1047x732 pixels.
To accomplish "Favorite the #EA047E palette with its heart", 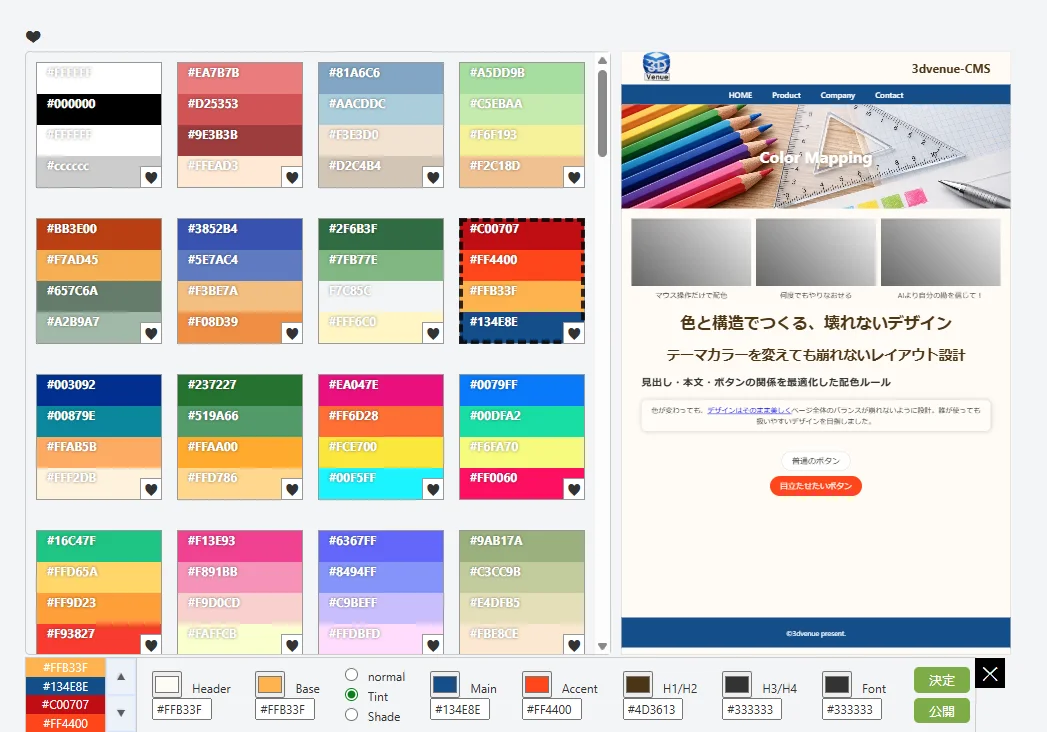I will point(433,490).
